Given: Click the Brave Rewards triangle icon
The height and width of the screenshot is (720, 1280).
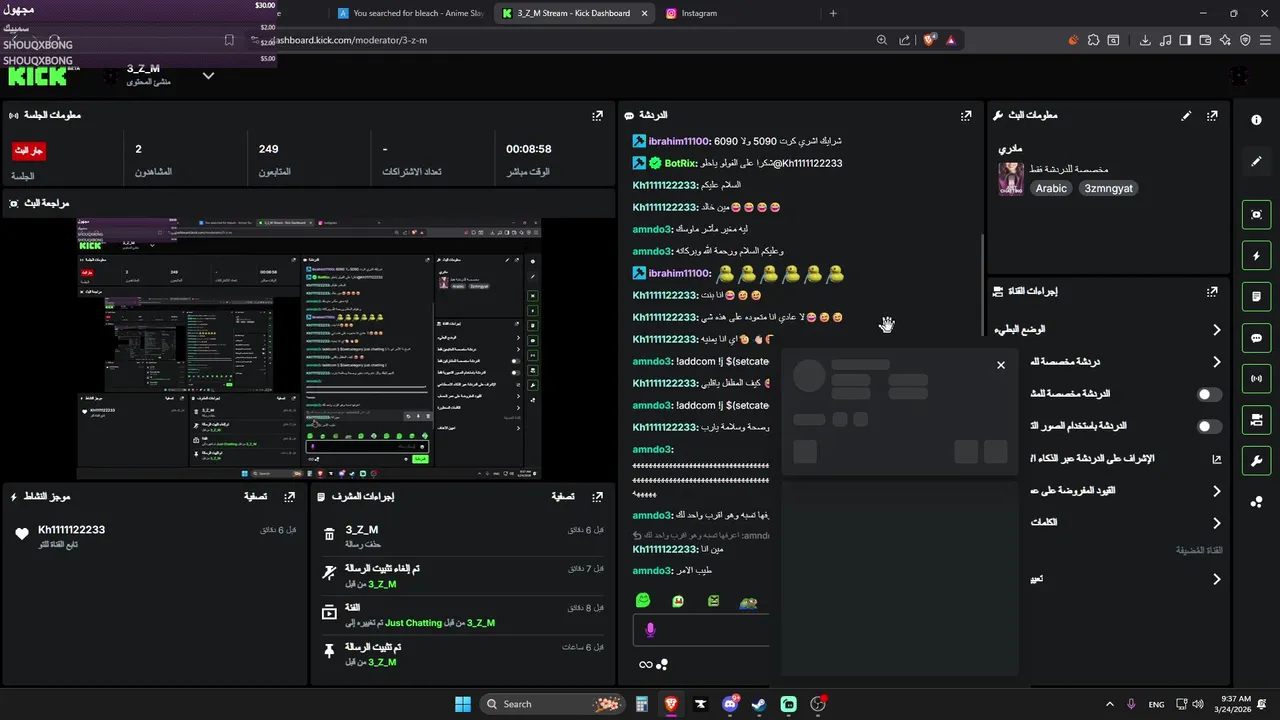Looking at the screenshot, I should coord(951,40).
